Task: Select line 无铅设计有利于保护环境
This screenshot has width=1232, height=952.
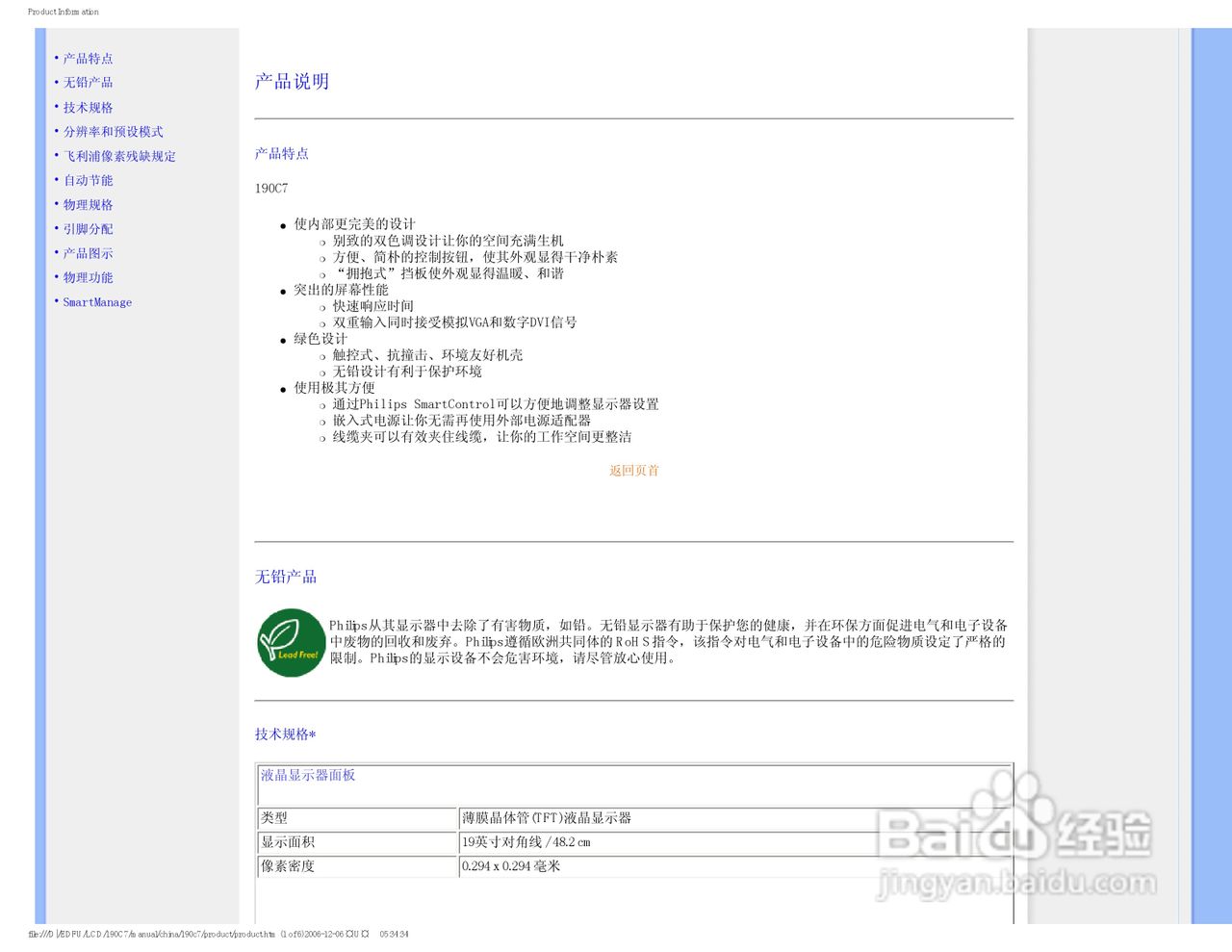Action: (407, 372)
